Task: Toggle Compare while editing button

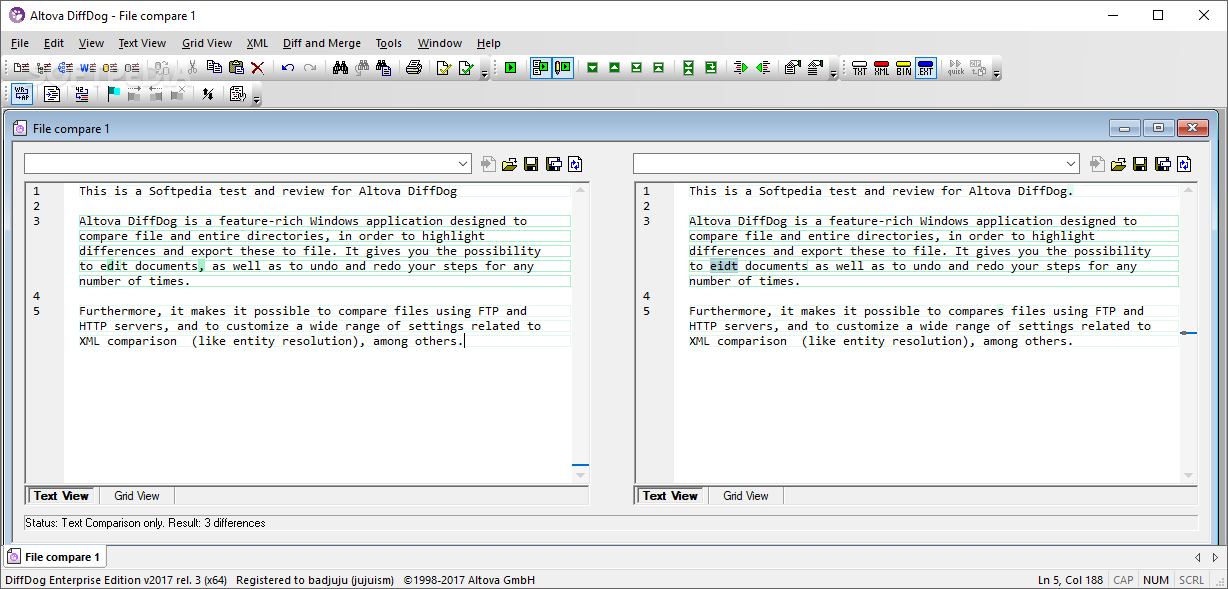Action: 563,68
